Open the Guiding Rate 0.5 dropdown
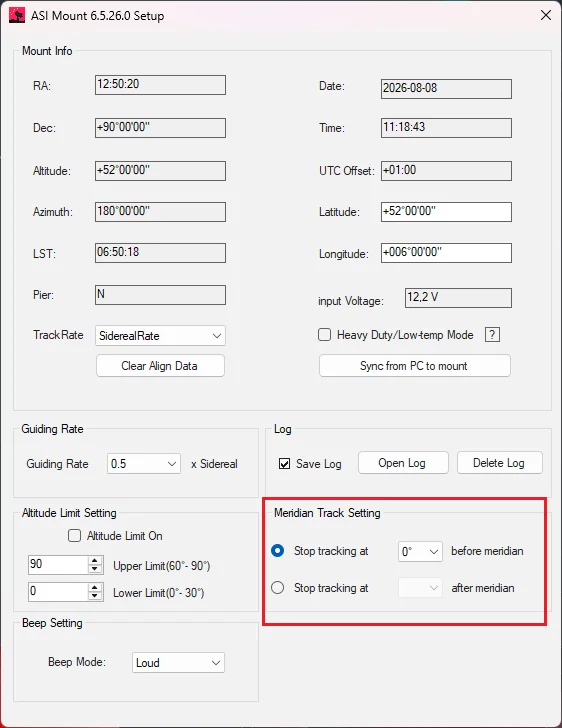562x728 pixels. [x=144, y=464]
